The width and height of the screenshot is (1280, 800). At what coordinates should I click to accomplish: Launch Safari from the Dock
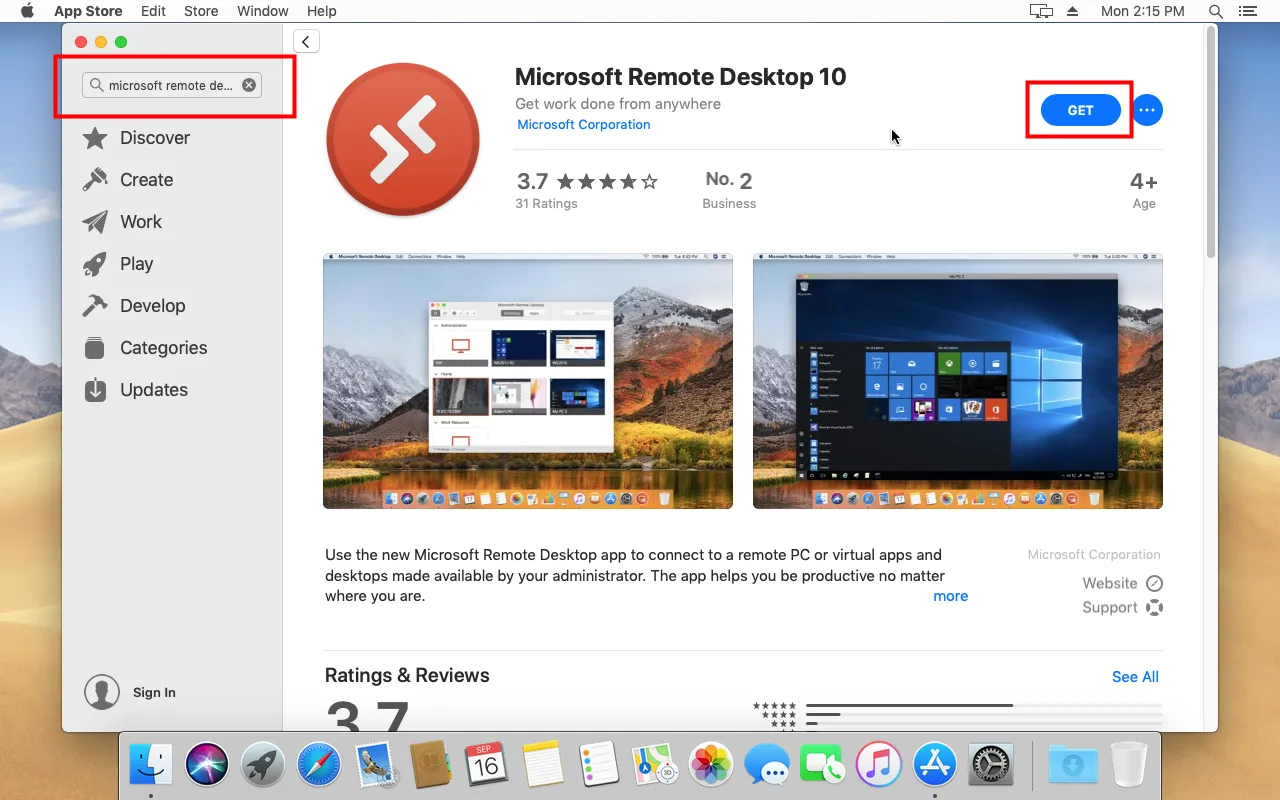tap(318, 765)
